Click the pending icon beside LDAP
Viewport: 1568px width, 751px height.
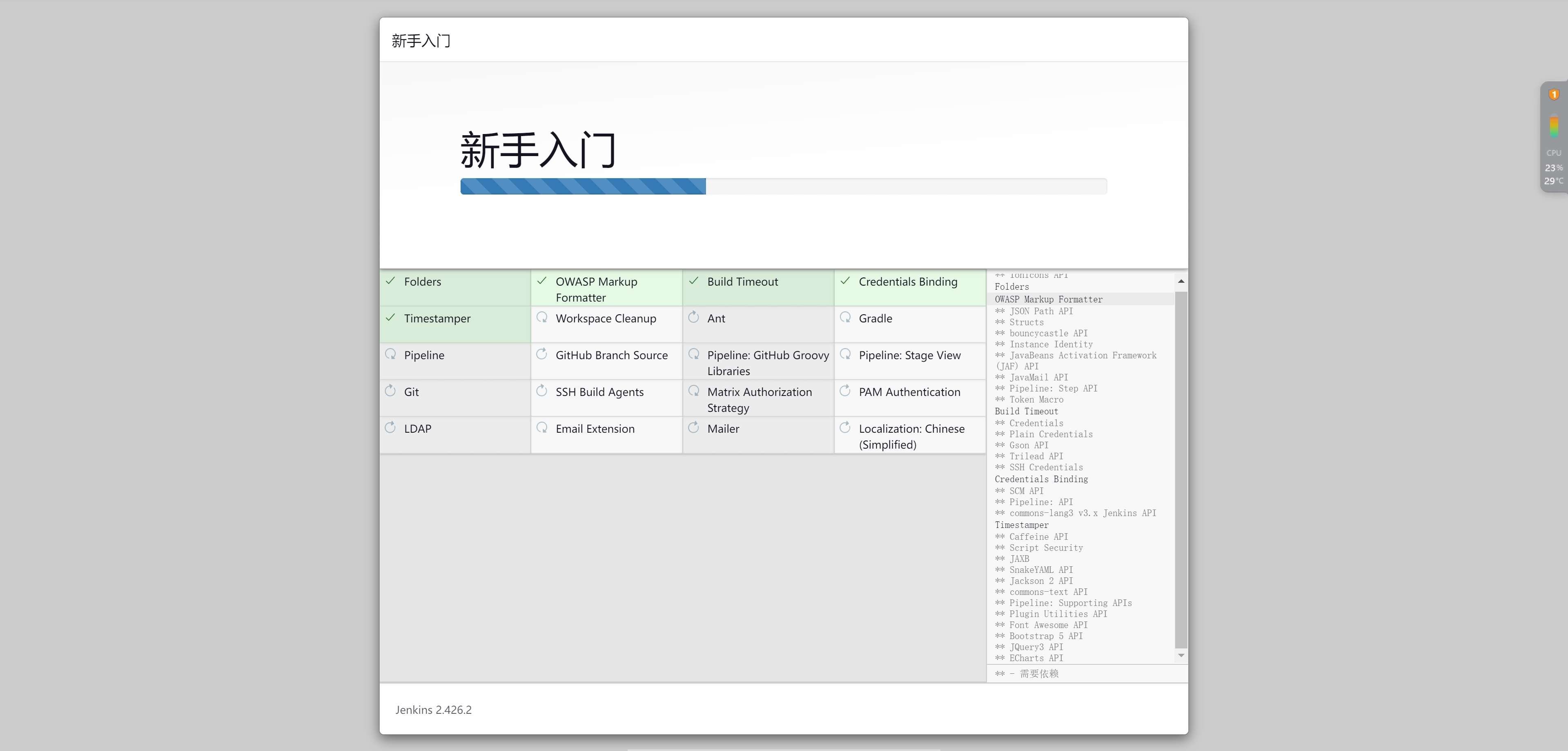390,427
